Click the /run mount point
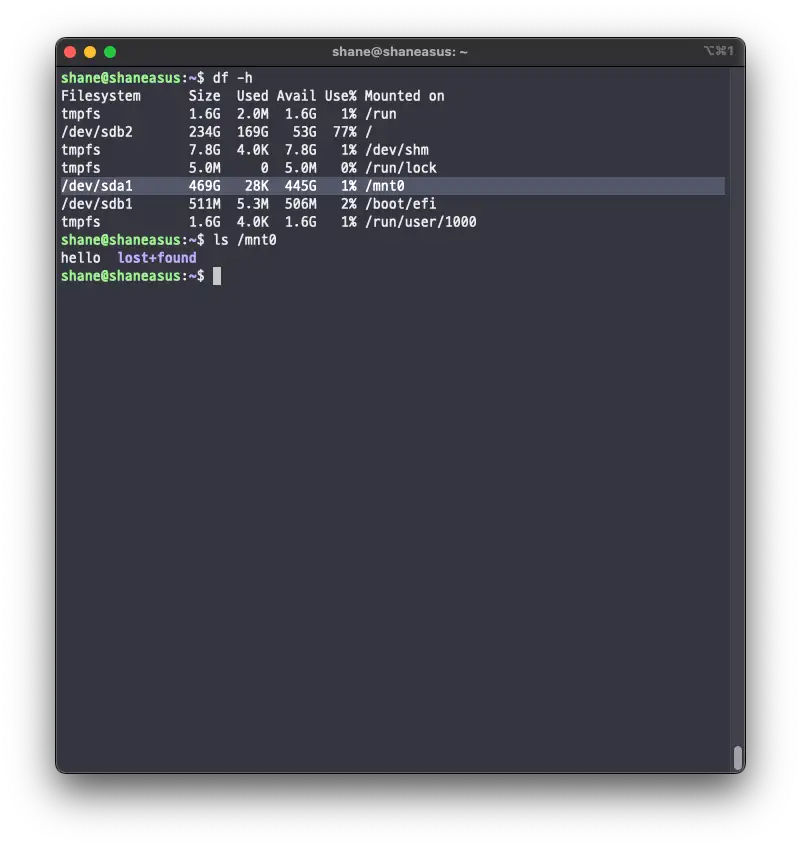The image size is (801, 847). click(x=380, y=114)
